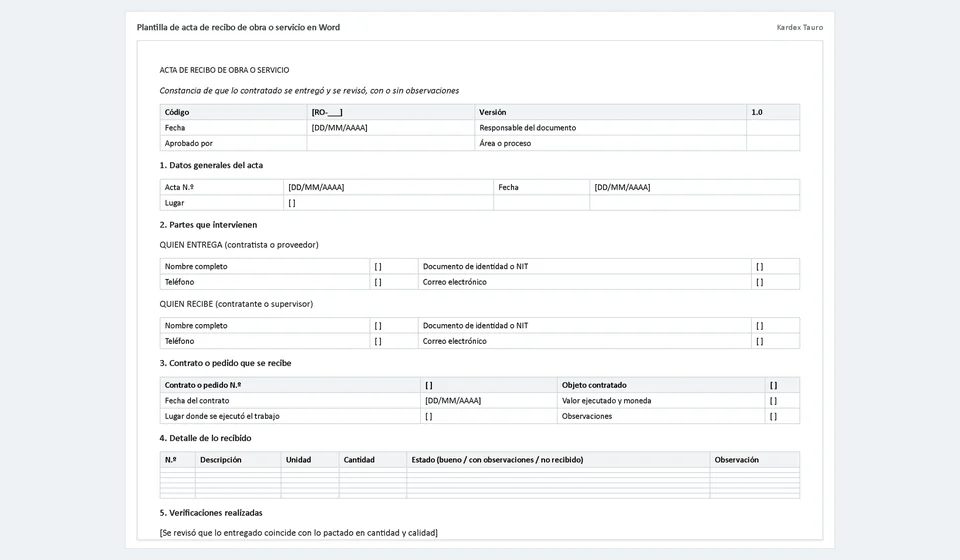Click 'QUIEN RECIBE (contratante o supervisor)'
960x560 pixels.
[236, 304]
